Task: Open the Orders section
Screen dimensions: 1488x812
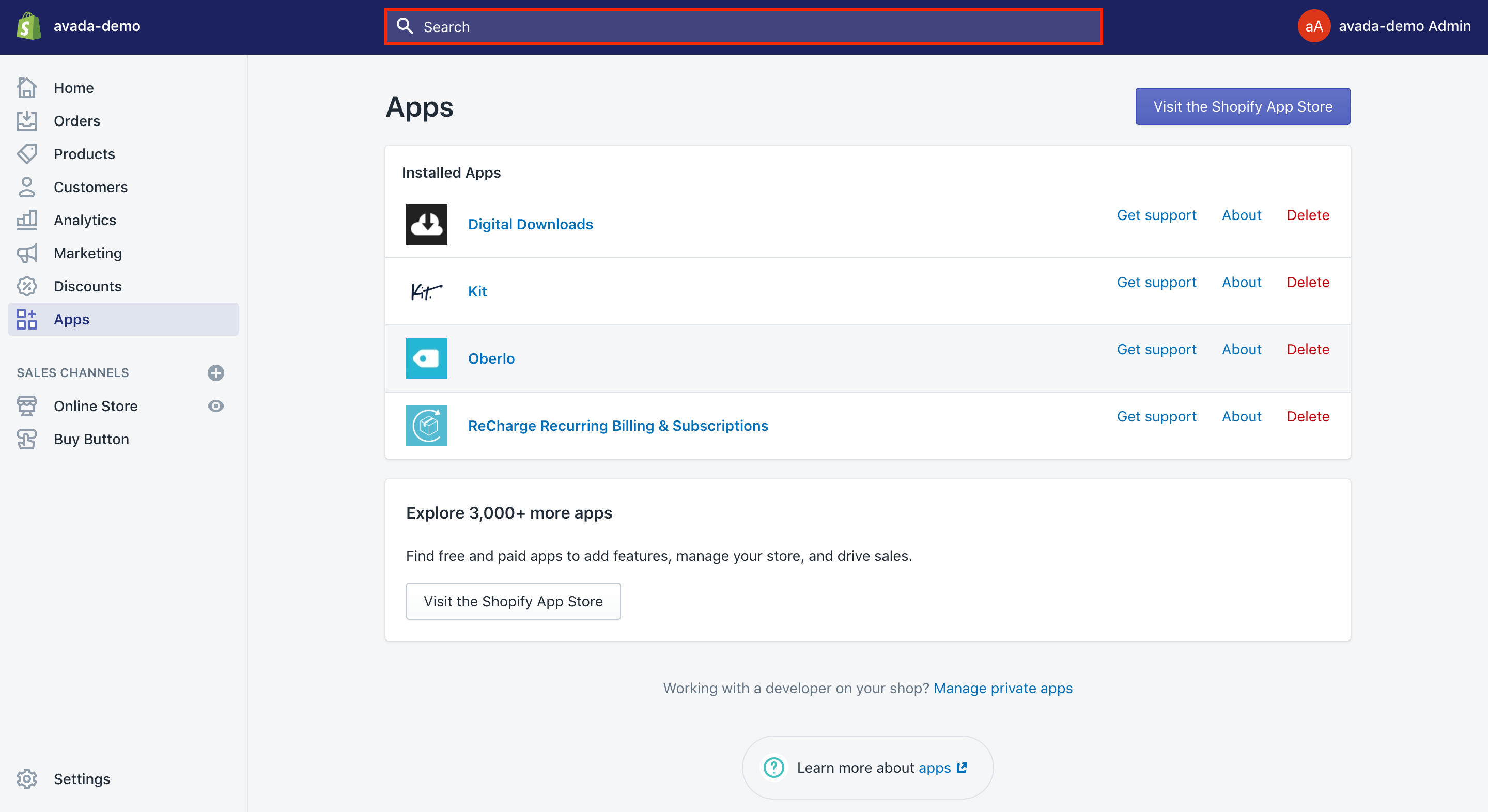Action: click(123, 121)
